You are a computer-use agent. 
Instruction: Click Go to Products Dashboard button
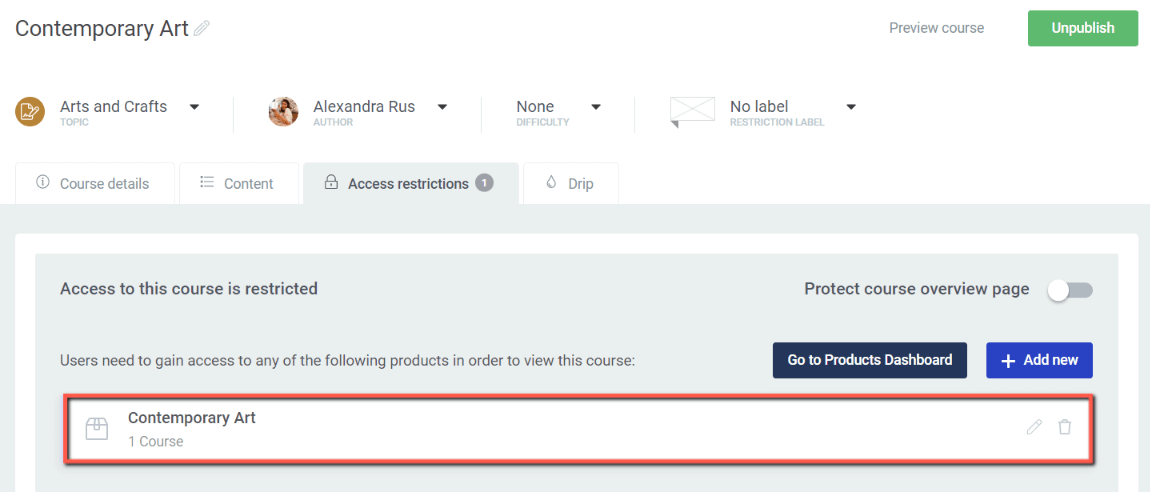[x=870, y=360]
